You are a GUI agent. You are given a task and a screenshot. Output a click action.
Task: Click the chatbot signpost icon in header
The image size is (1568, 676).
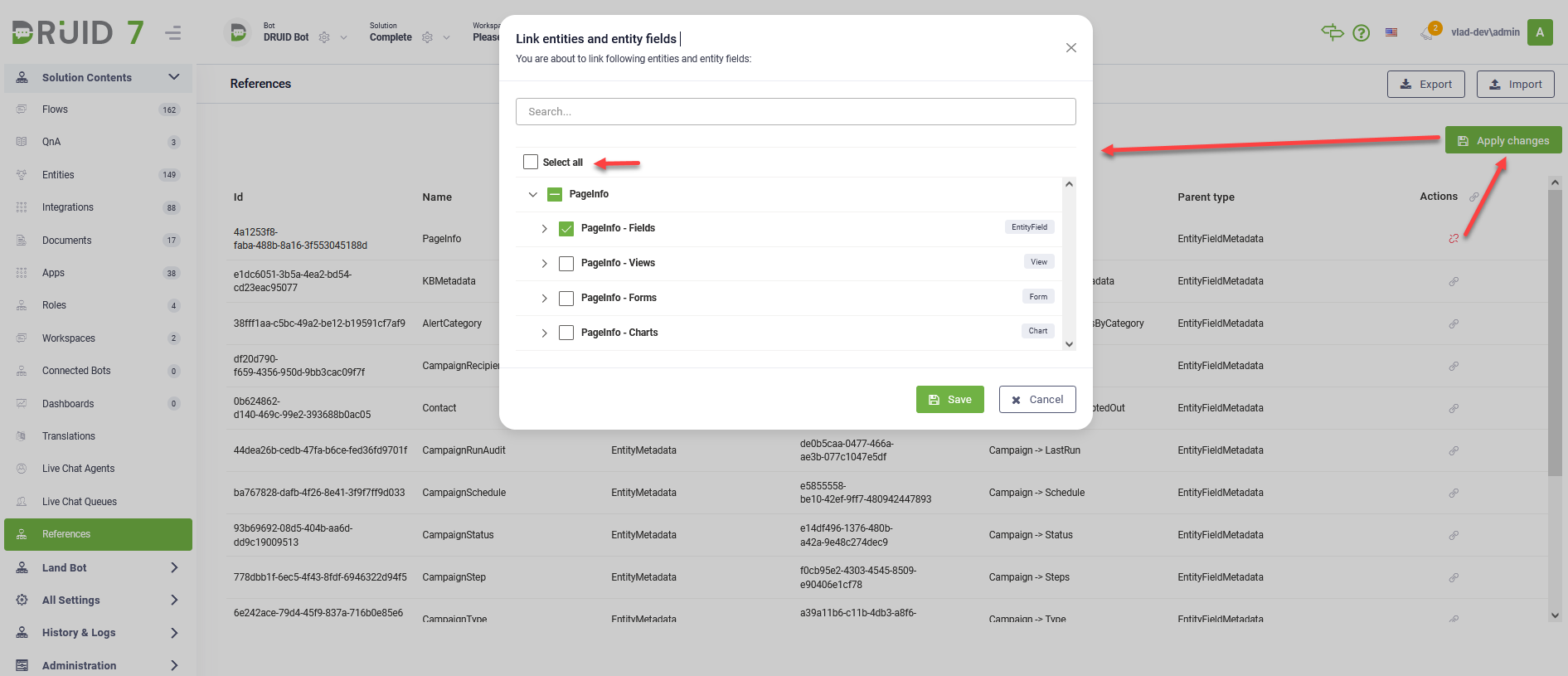tap(1332, 32)
